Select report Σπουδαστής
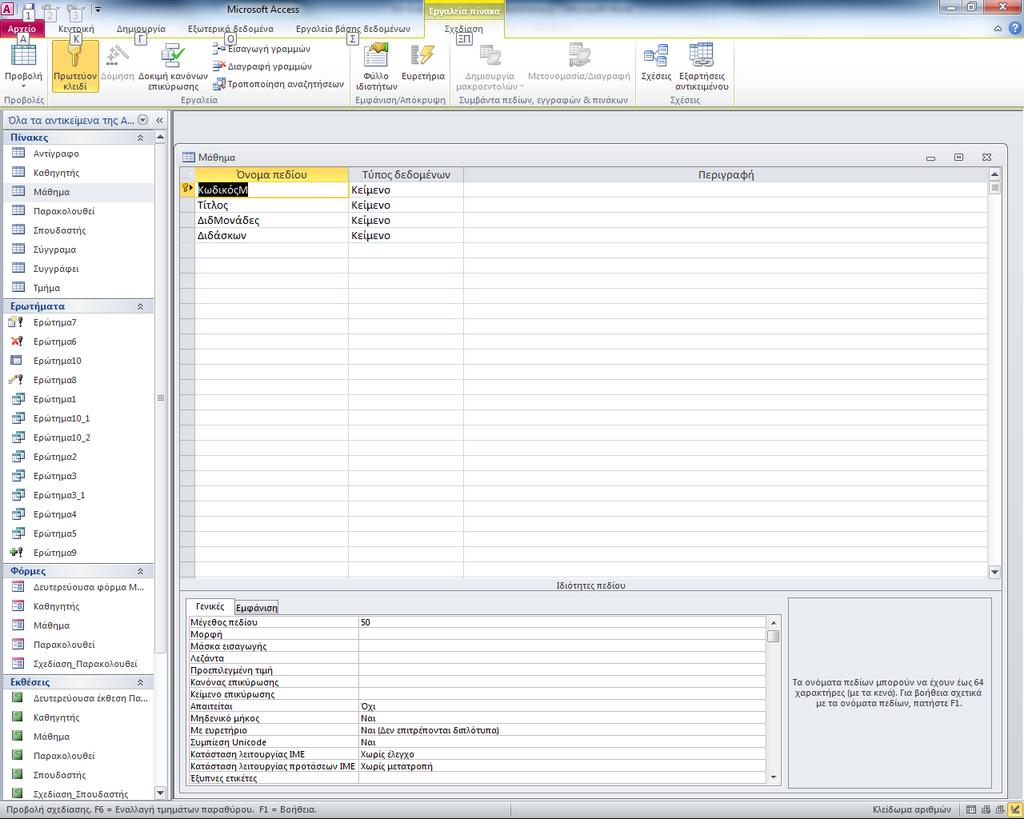 click(59, 775)
